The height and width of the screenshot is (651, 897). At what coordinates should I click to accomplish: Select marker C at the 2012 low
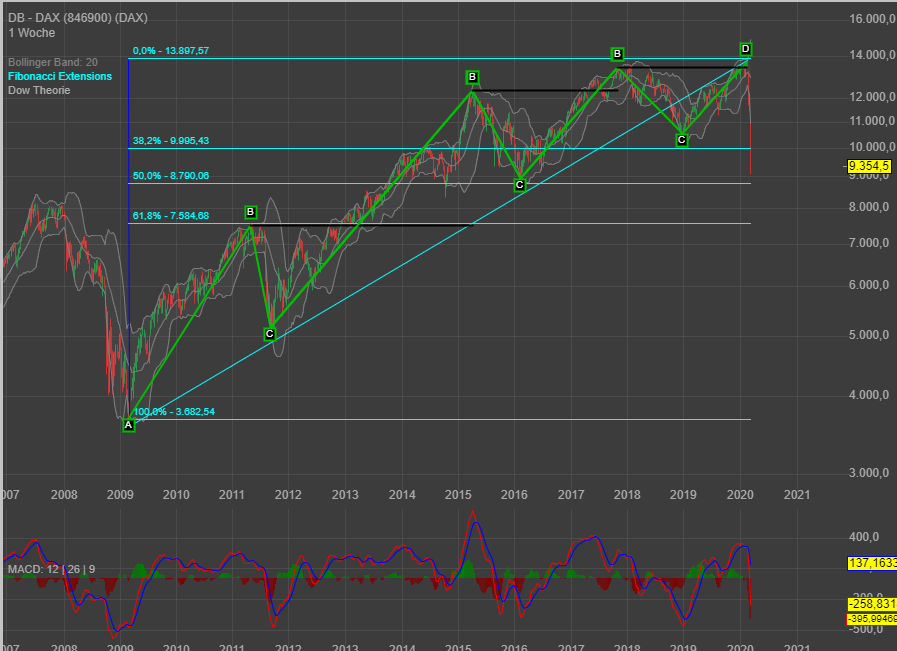coord(268,332)
